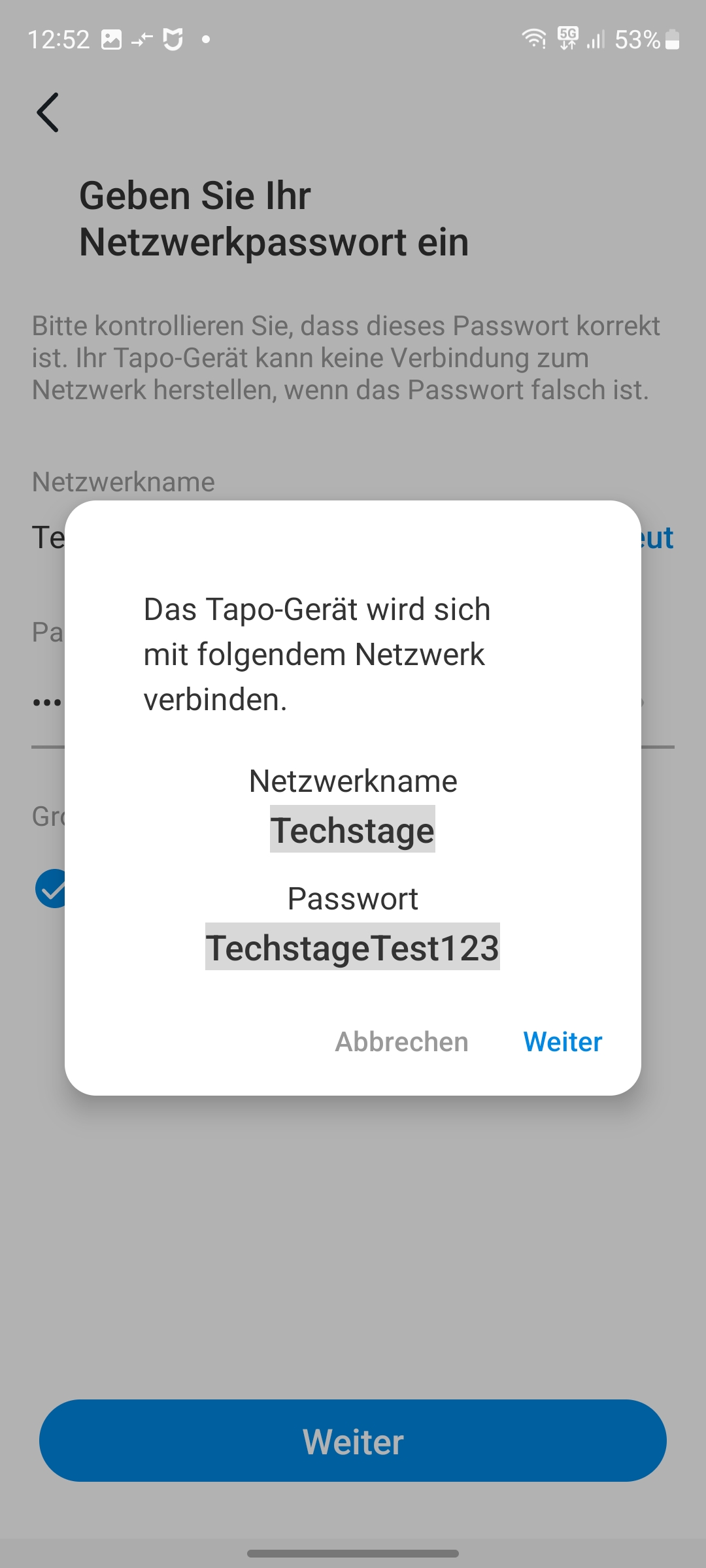Tap the picture notification icon
706x1568 pixels.
pos(111,40)
